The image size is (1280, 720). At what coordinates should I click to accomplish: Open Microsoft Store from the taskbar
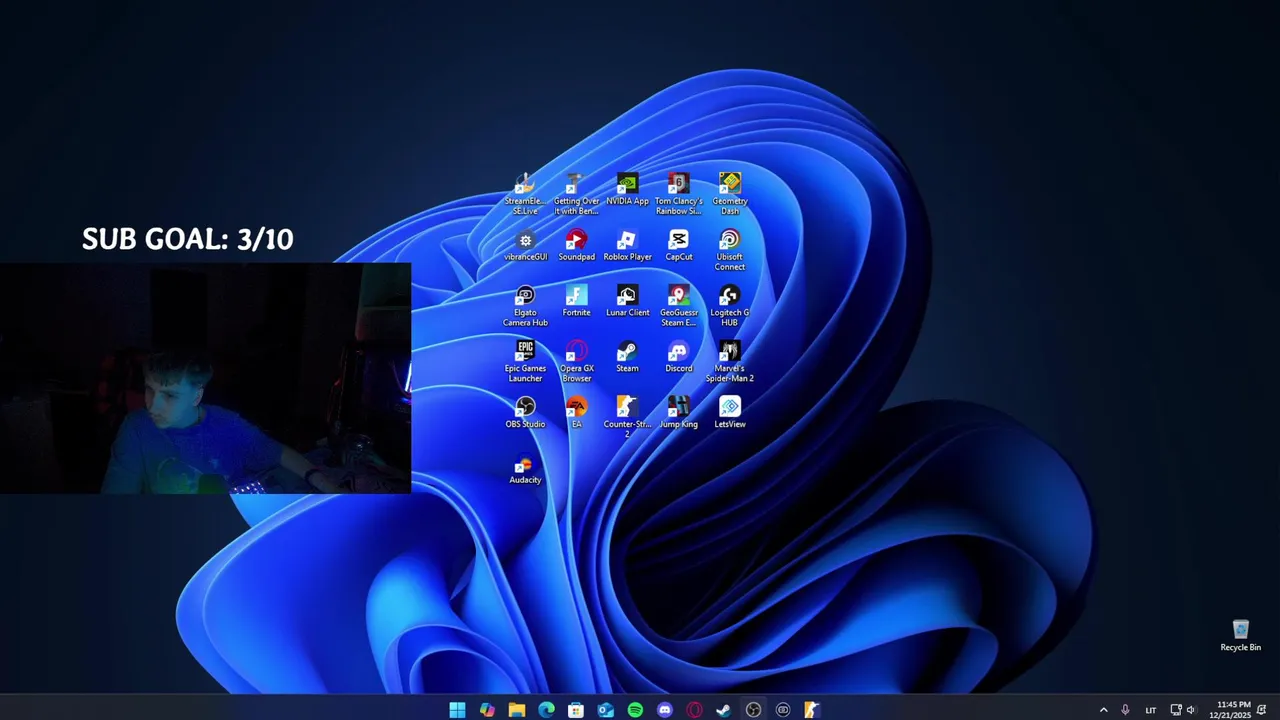click(x=576, y=710)
